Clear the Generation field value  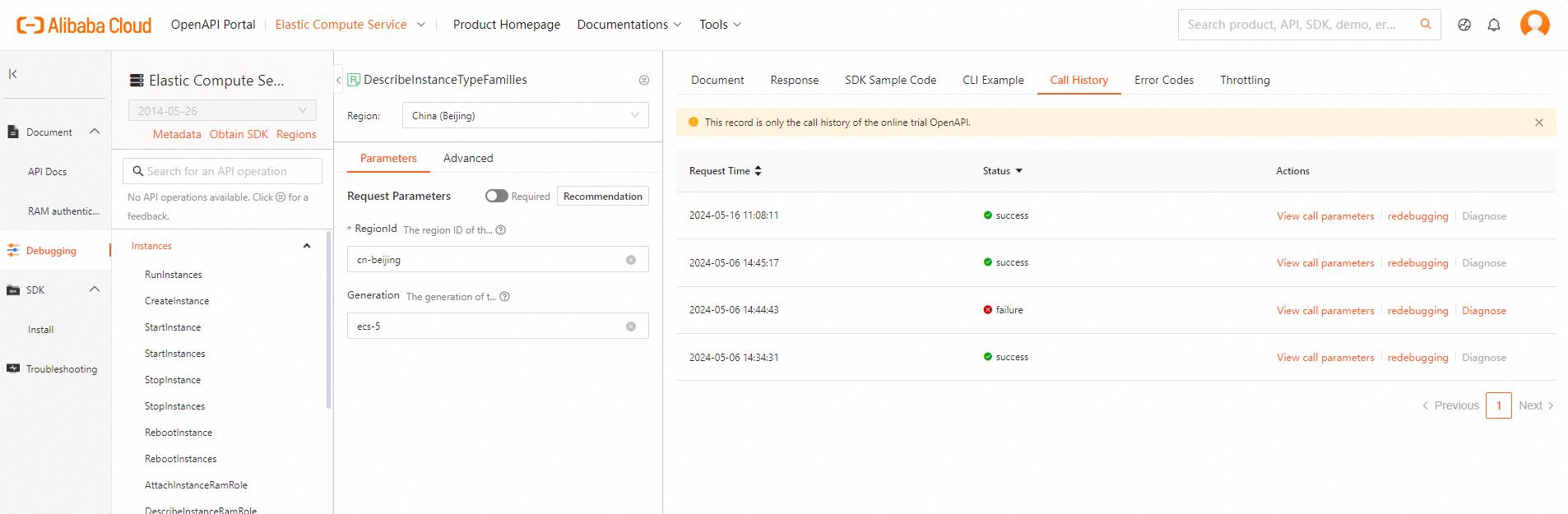pos(631,326)
